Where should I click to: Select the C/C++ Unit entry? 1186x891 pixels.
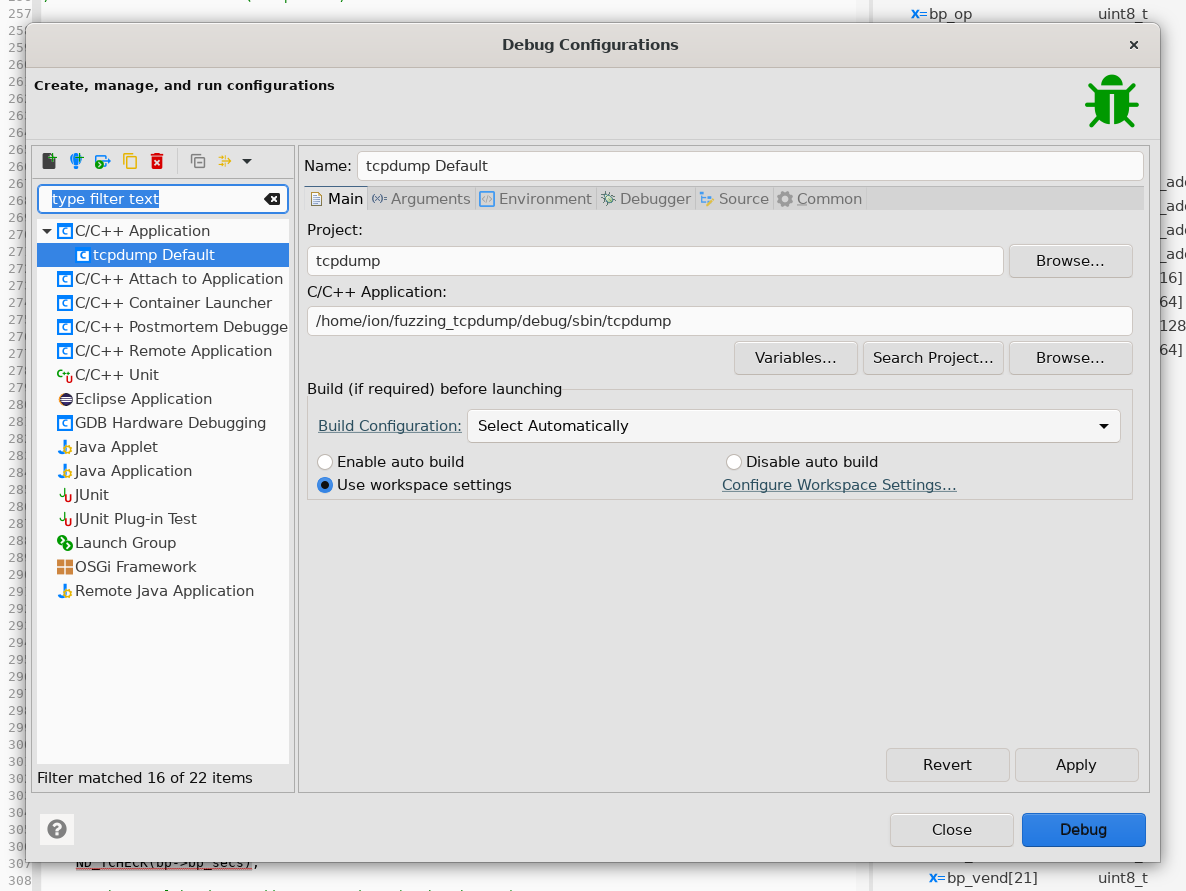pyautogui.click(x=107, y=375)
